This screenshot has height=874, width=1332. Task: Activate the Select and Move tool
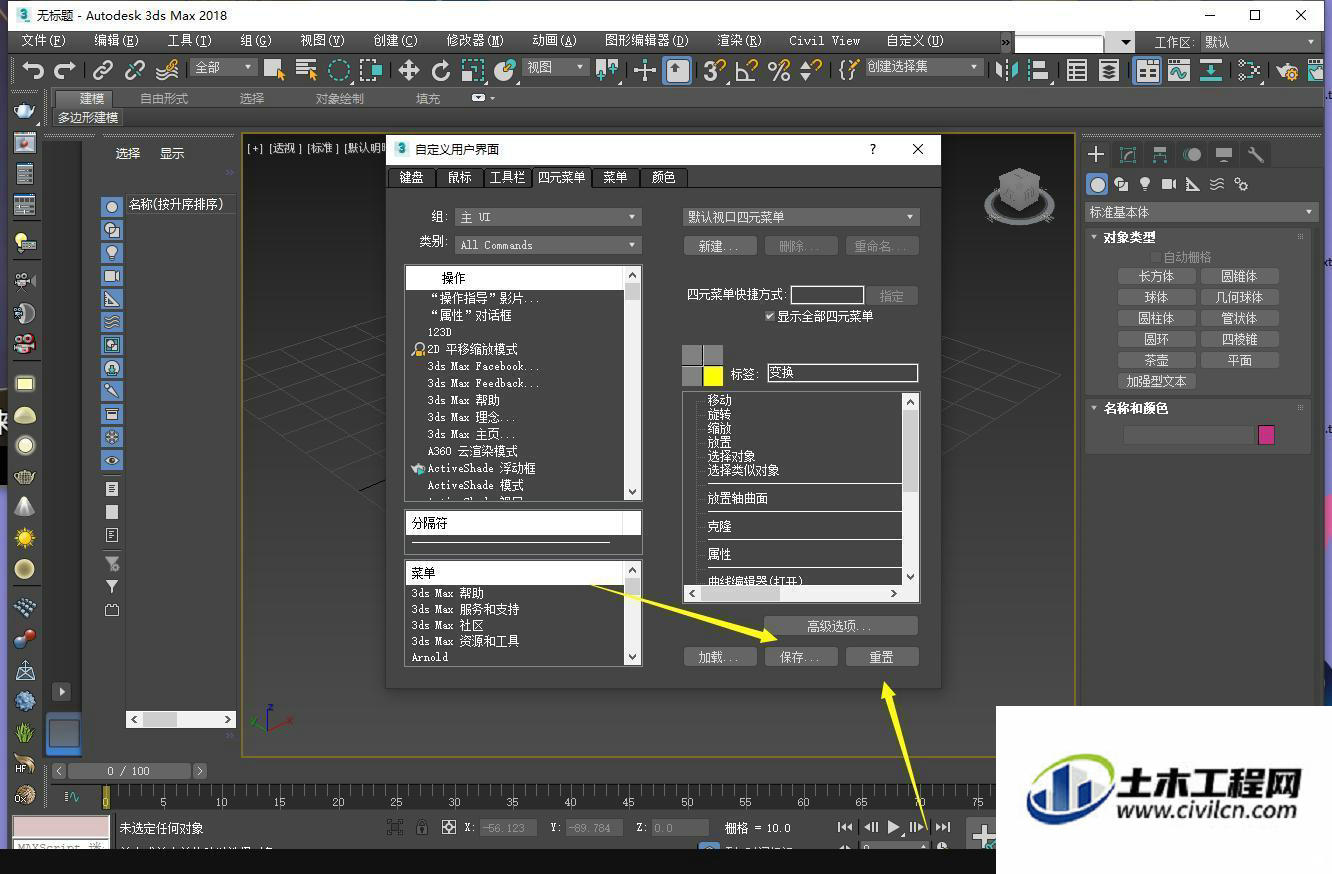point(408,70)
